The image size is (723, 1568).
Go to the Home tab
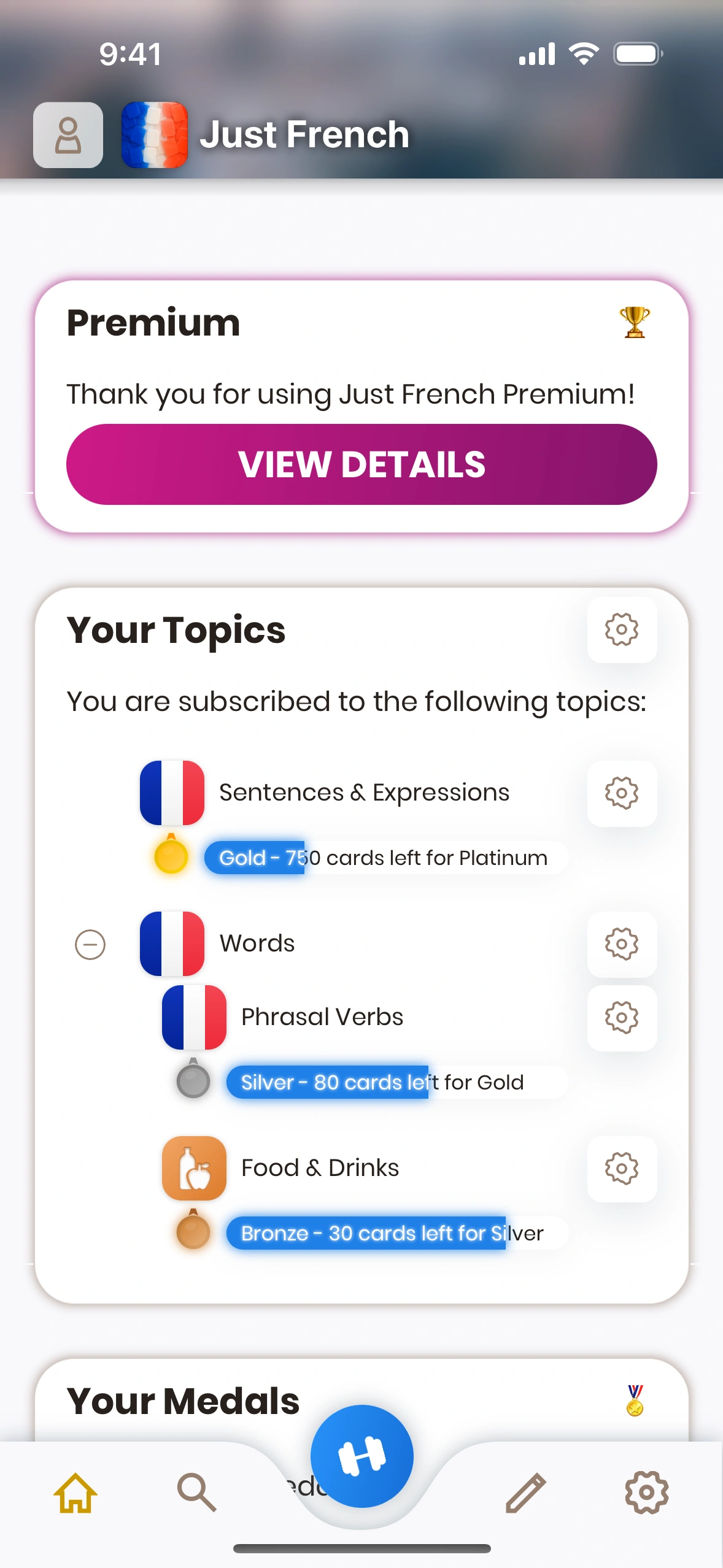click(x=75, y=1492)
